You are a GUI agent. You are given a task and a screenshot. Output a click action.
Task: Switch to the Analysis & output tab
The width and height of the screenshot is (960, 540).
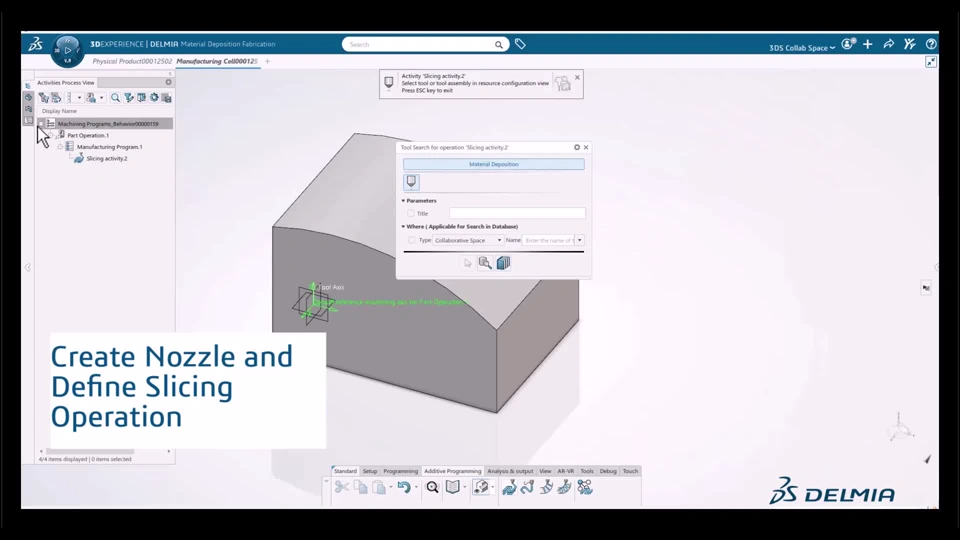[x=510, y=471]
